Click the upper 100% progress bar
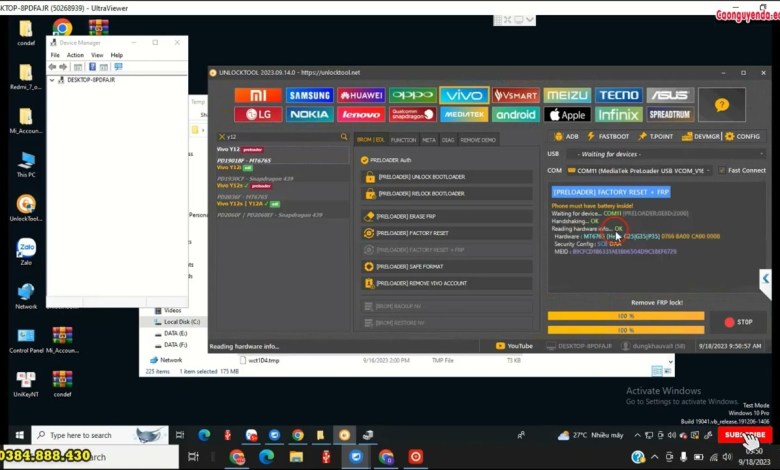The height and width of the screenshot is (470, 780). pyautogui.click(x=626, y=316)
